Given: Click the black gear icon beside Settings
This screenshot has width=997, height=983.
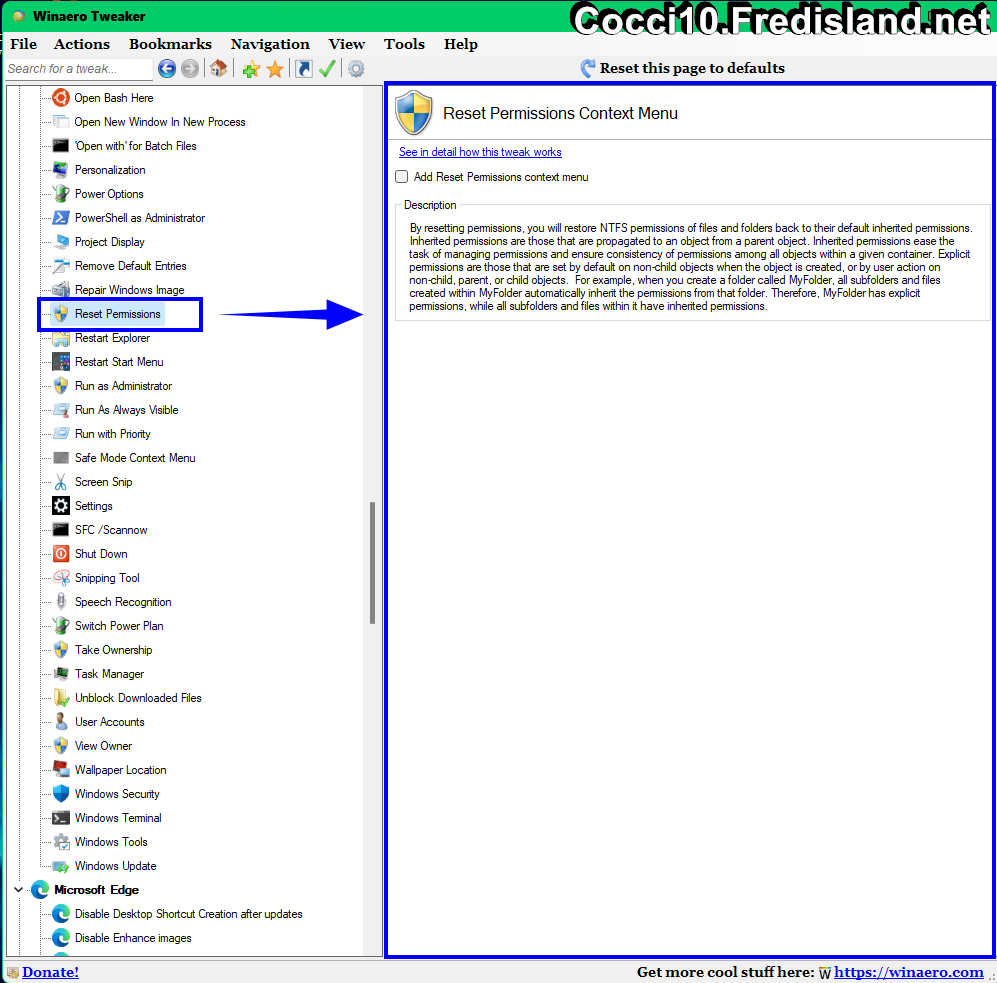Looking at the screenshot, I should [61, 506].
